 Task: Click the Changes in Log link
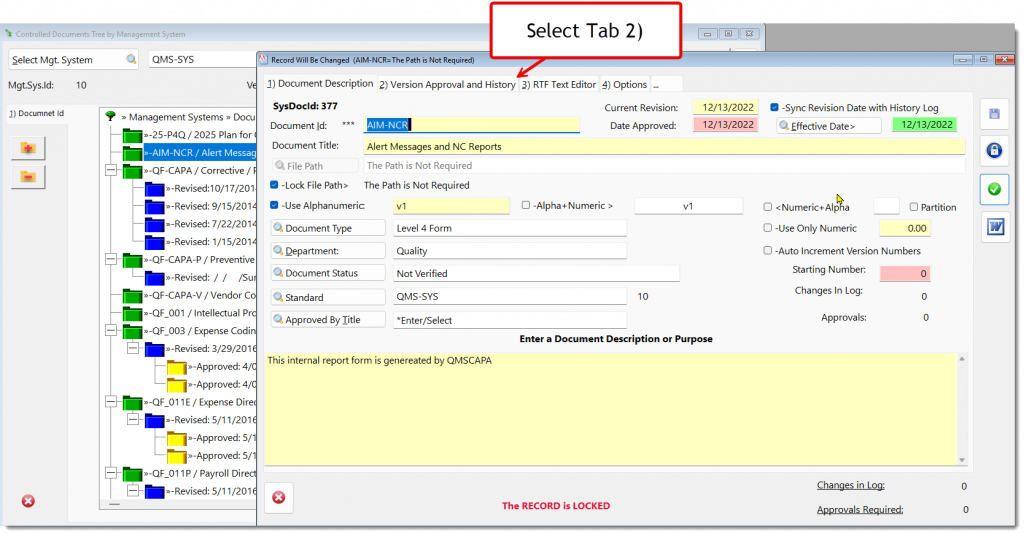pos(850,485)
